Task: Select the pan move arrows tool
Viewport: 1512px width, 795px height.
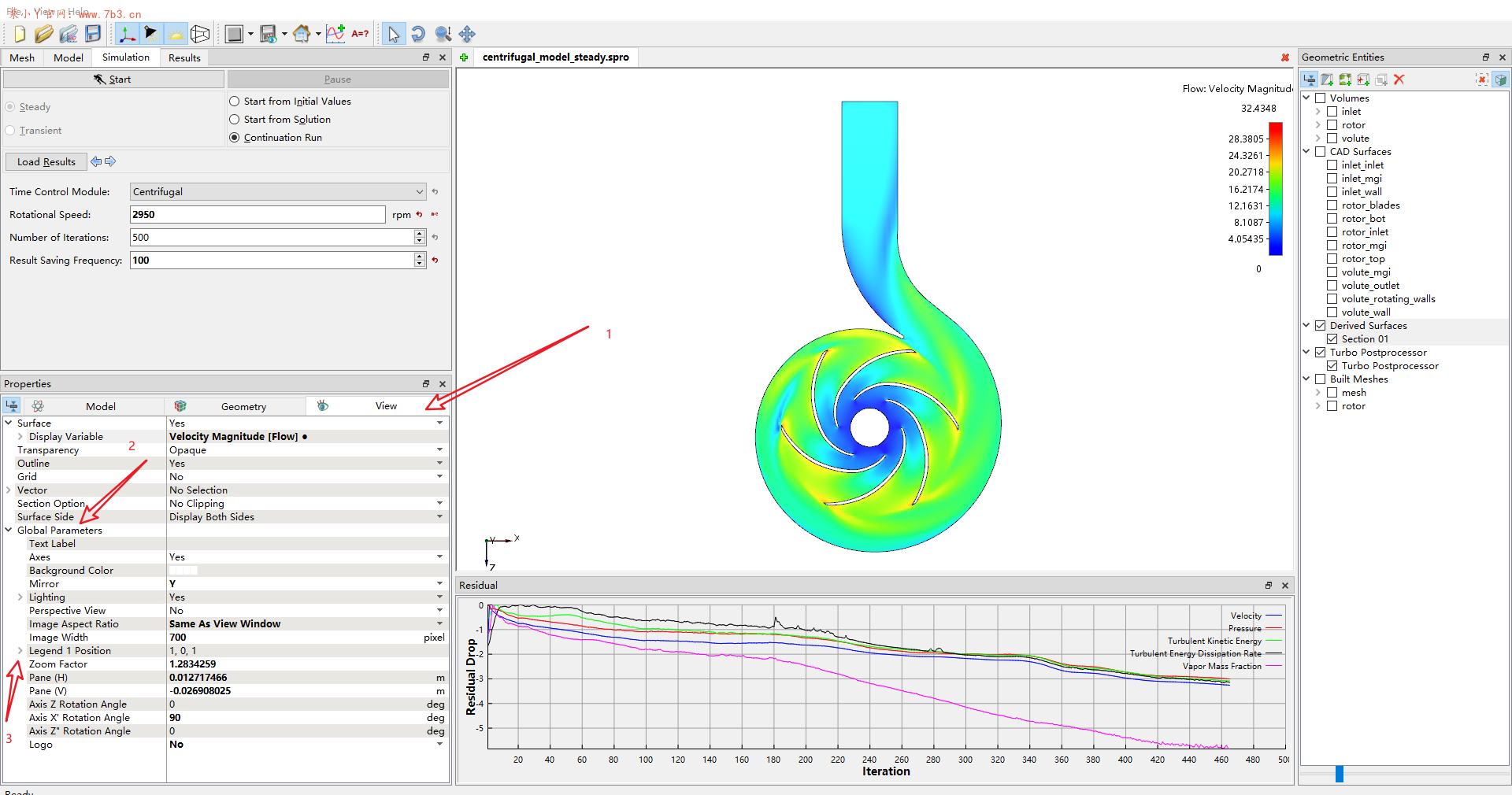Action: point(467,34)
